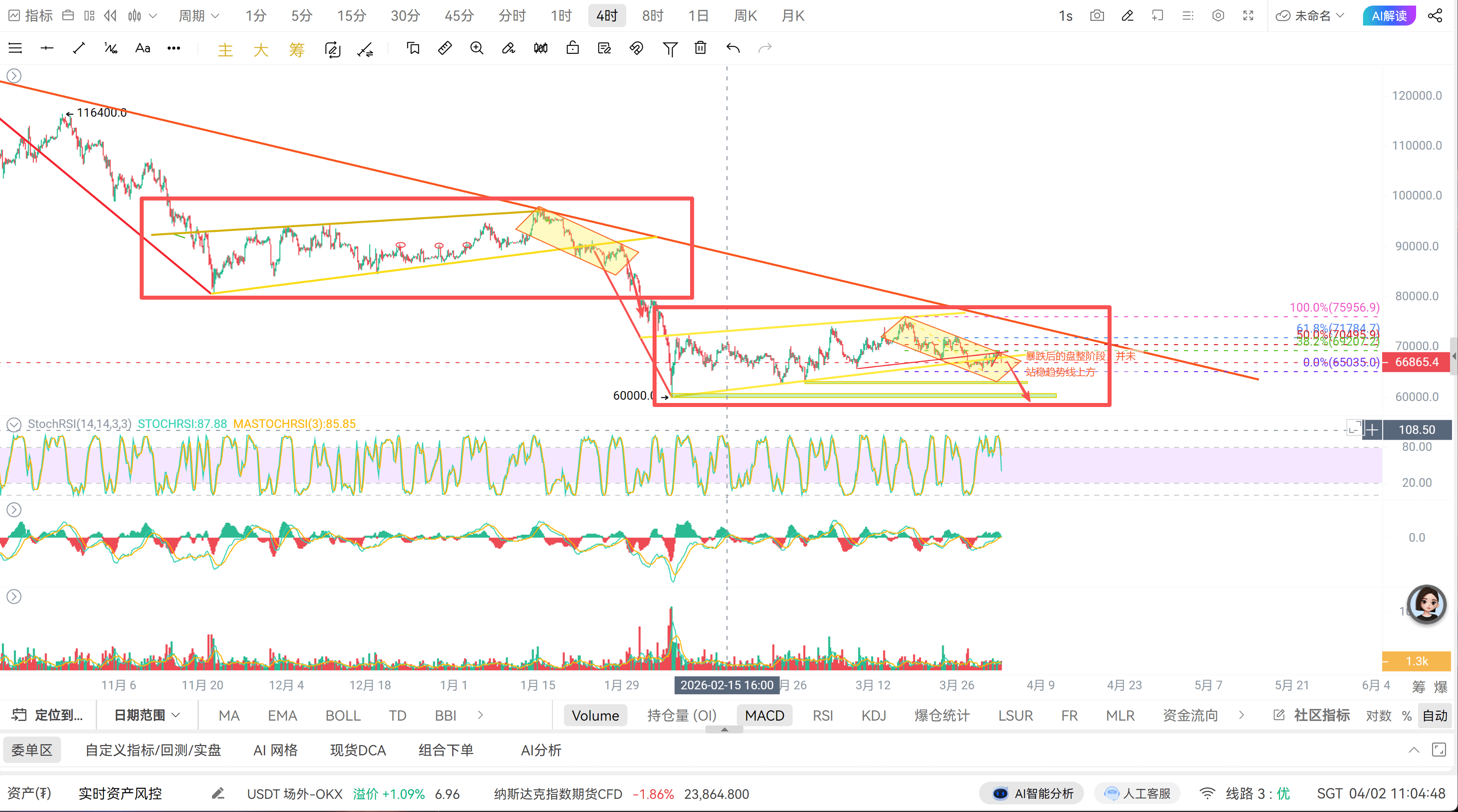The image size is (1458, 812).
Task: Toggle the MACD indicator off
Action: tap(764, 715)
